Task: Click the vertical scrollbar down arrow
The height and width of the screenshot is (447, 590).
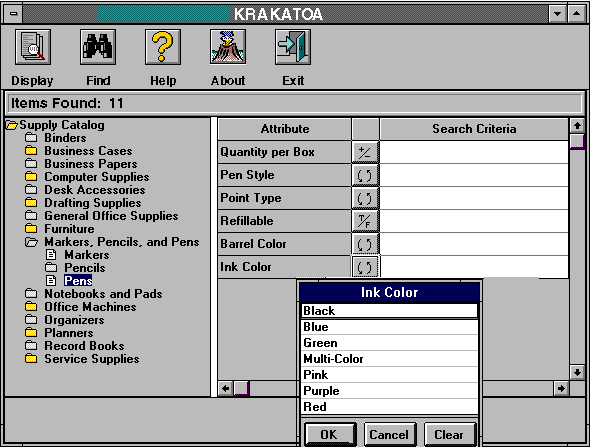Action: point(577,372)
